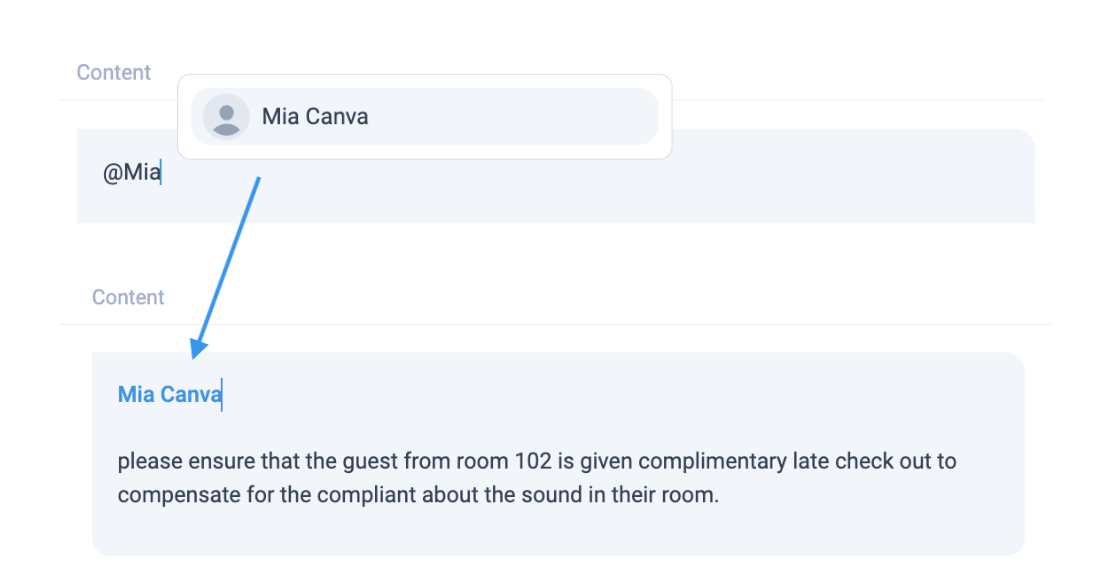Click the upper Content label
The width and height of the screenshot is (1106, 586).
(114, 72)
